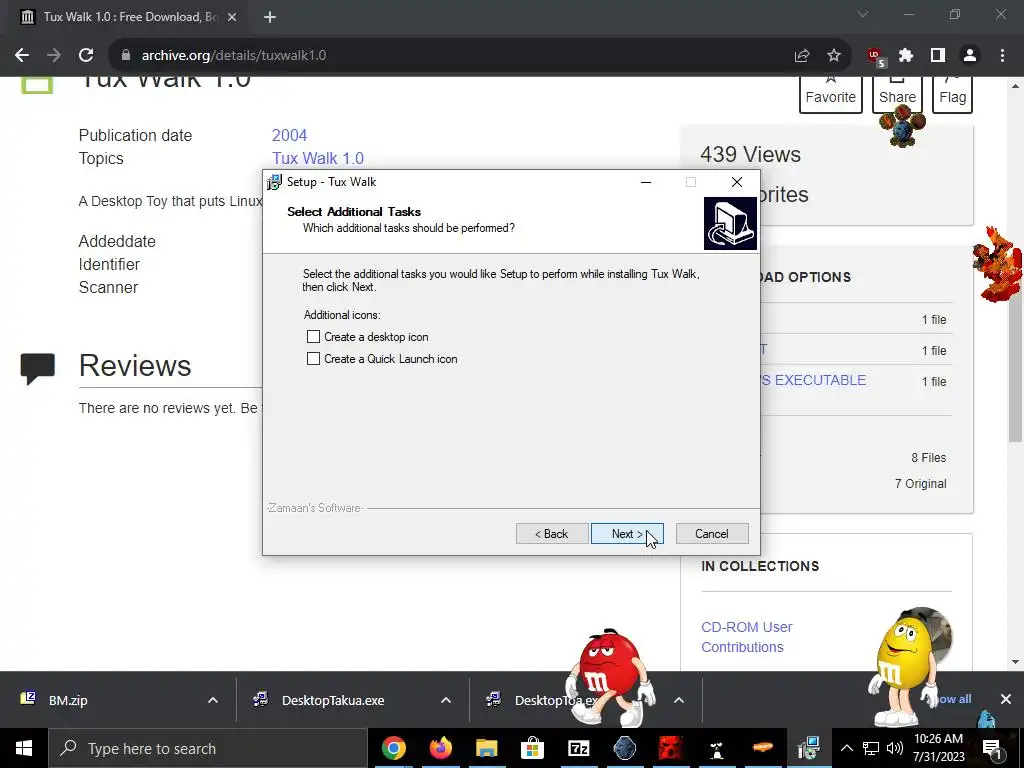Go Back in the Tux Walk setup

(x=552, y=534)
